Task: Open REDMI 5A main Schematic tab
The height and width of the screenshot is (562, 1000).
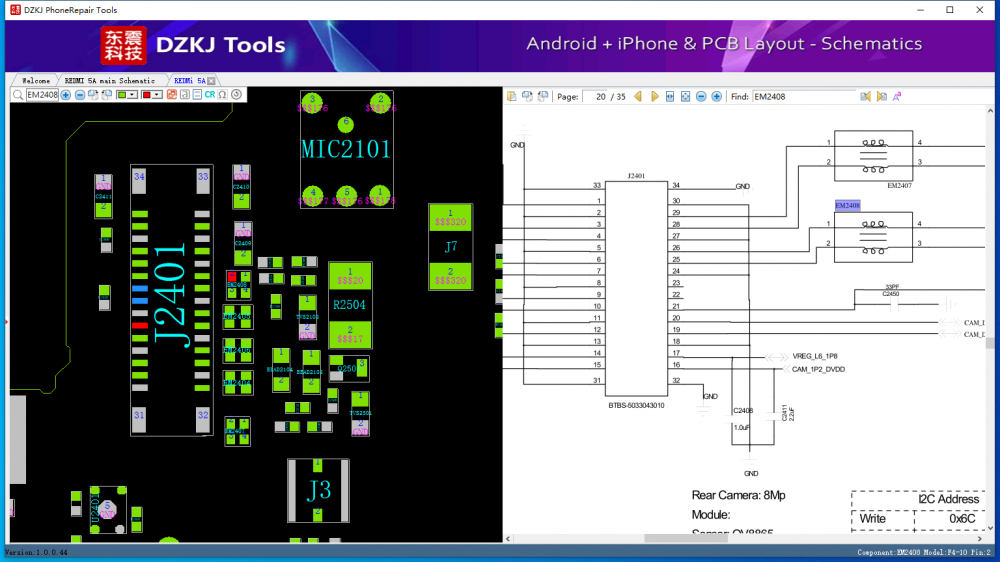Action: tap(109, 80)
